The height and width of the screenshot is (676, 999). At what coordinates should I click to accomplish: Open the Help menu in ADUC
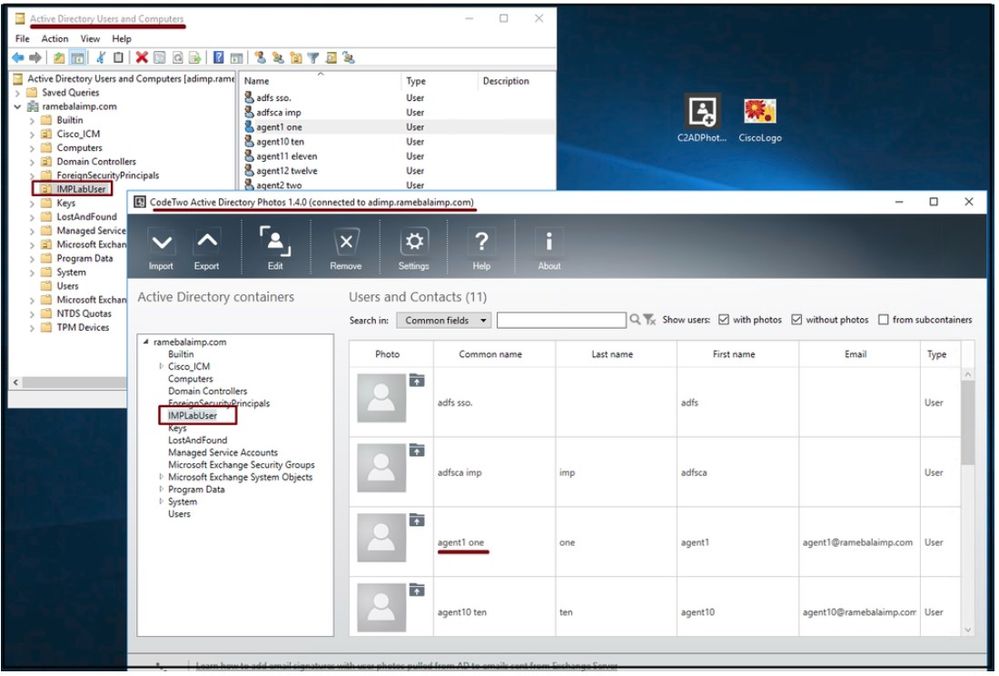pos(122,39)
